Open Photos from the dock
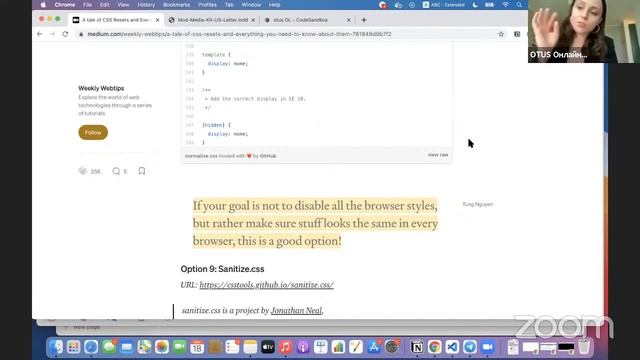640x360 pixels. coord(162,347)
